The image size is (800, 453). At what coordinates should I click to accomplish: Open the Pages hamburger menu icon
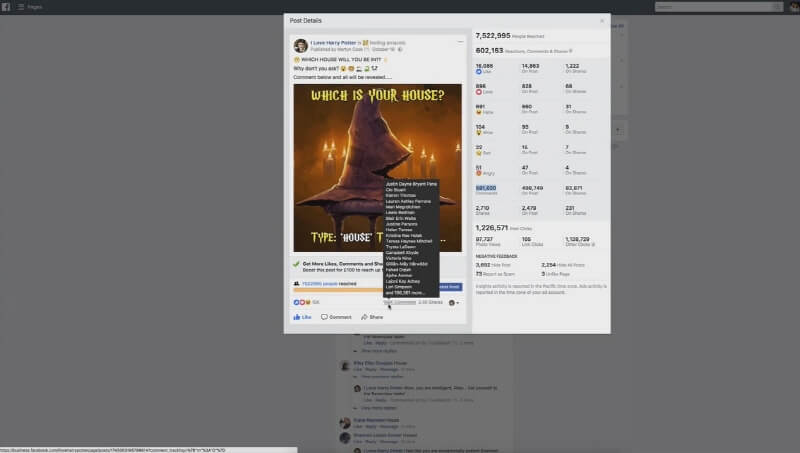point(21,7)
